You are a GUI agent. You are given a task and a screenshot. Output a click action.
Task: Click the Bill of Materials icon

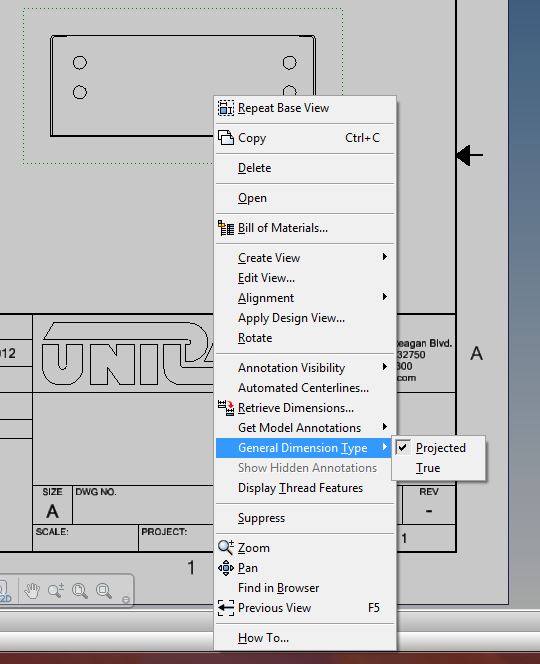click(x=226, y=228)
